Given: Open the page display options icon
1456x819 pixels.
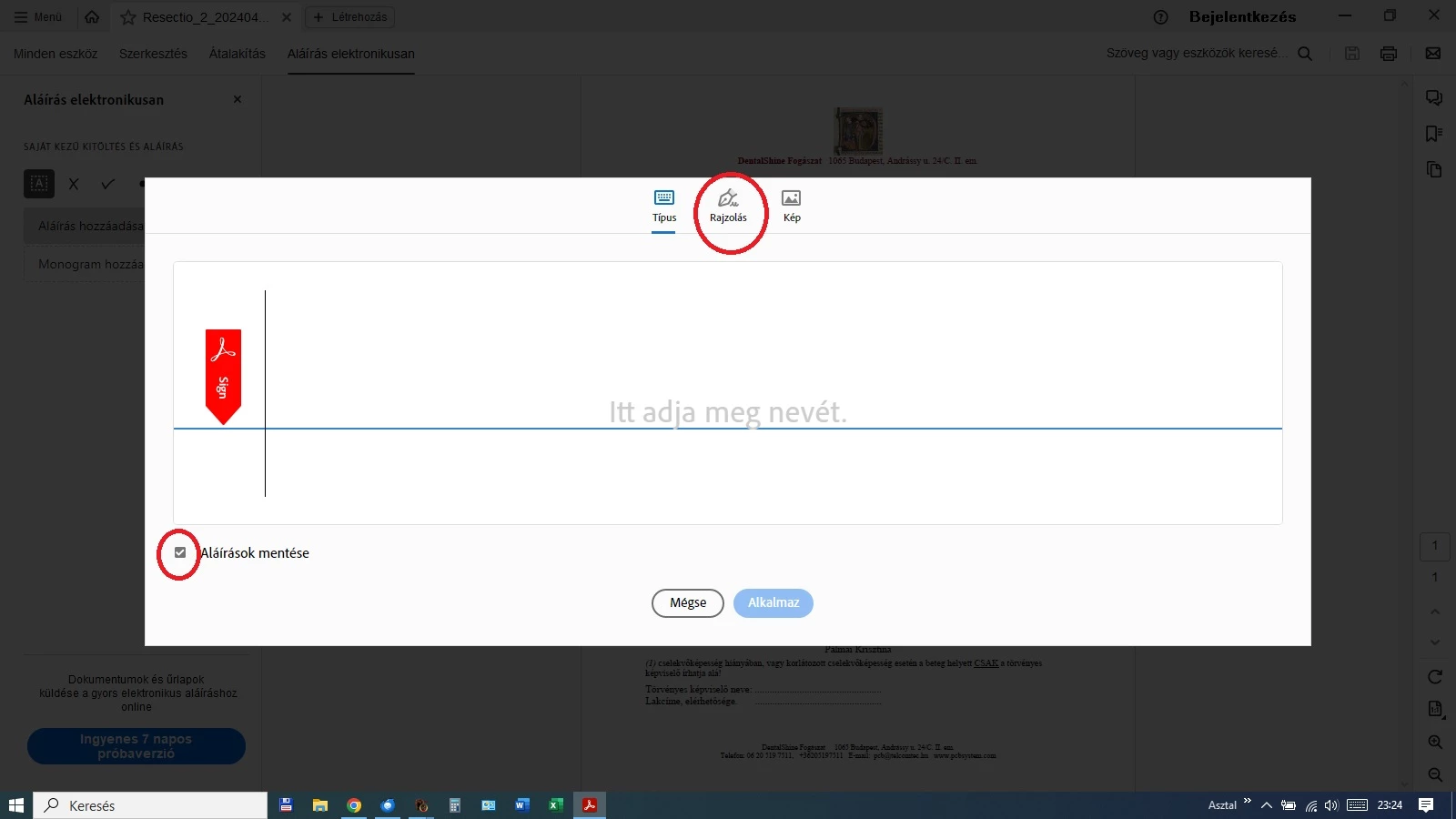Looking at the screenshot, I should click(1435, 709).
